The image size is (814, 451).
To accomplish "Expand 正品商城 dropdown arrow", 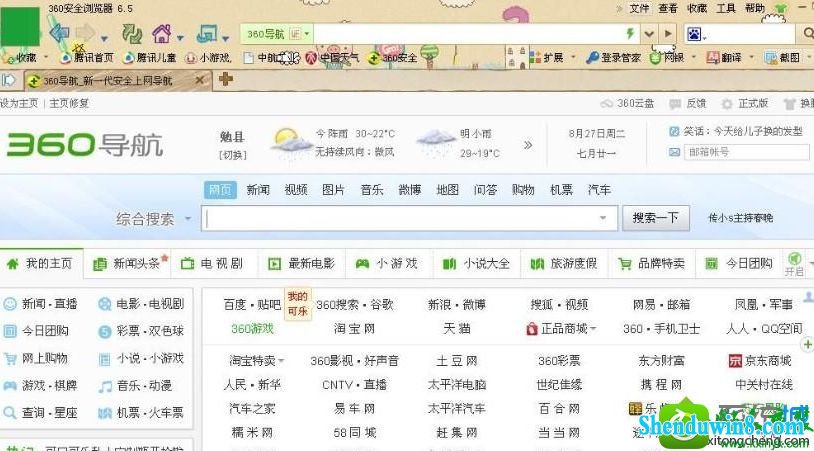I will click(593, 329).
